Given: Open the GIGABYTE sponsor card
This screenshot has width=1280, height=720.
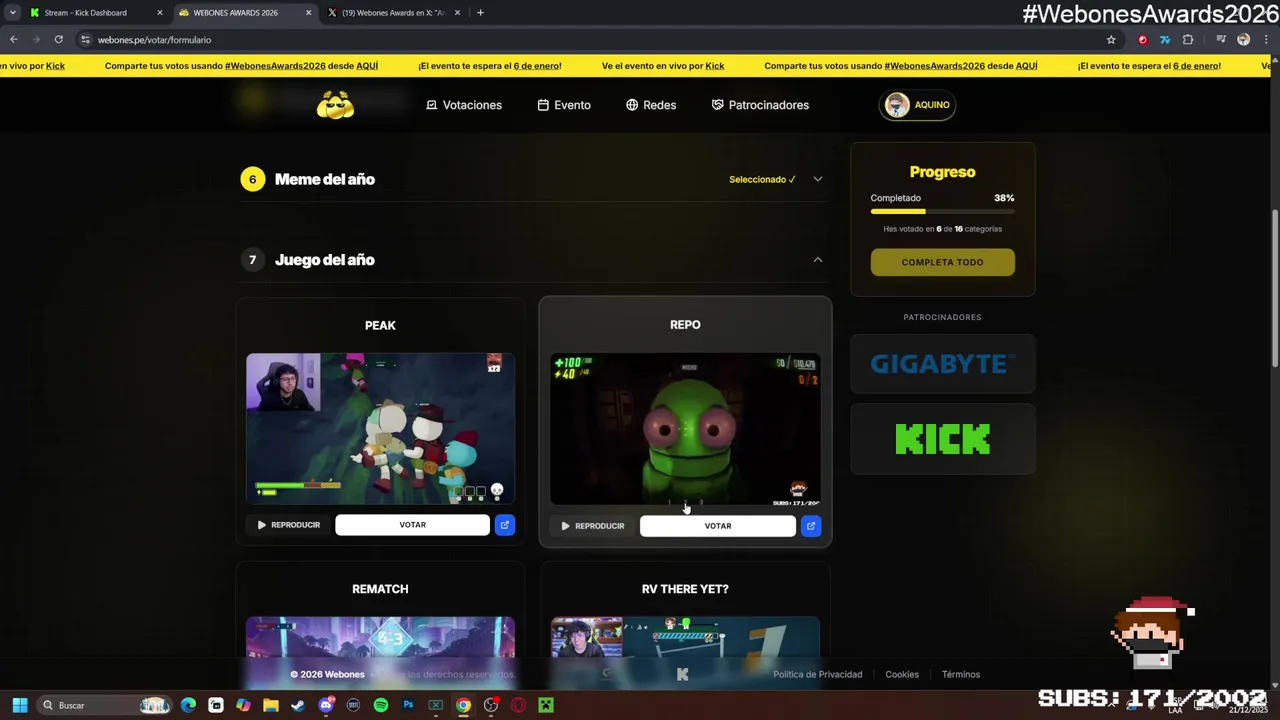Looking at the screenshot, I should pyautogui.click(x=942, y=364).
